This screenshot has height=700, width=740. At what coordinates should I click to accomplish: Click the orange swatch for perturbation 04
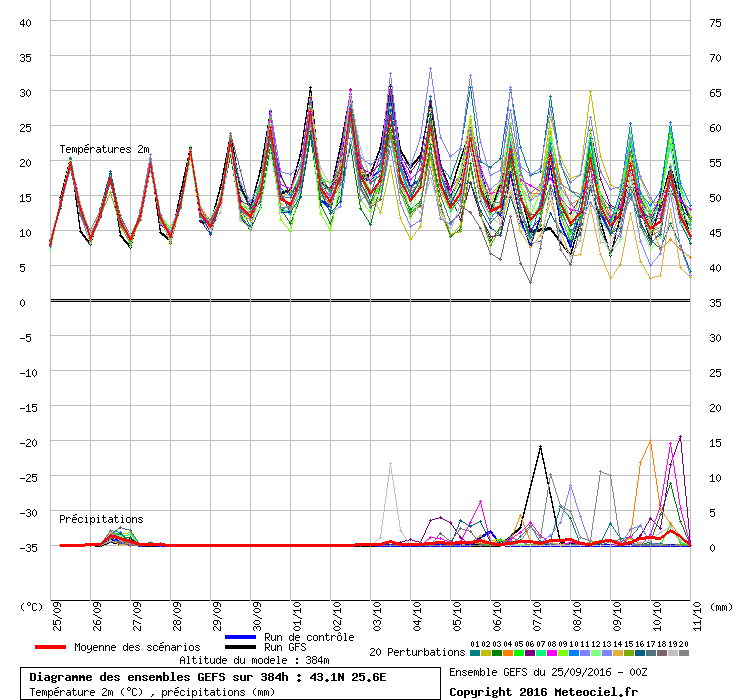point(508,653)
